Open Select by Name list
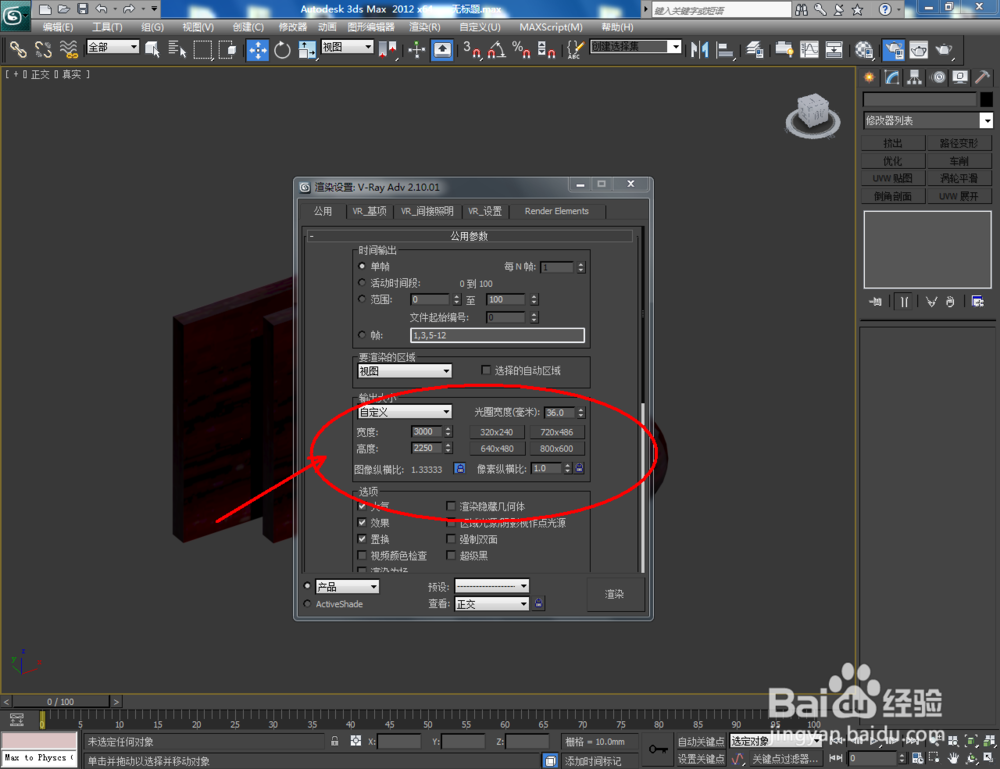 coord(177,50)
